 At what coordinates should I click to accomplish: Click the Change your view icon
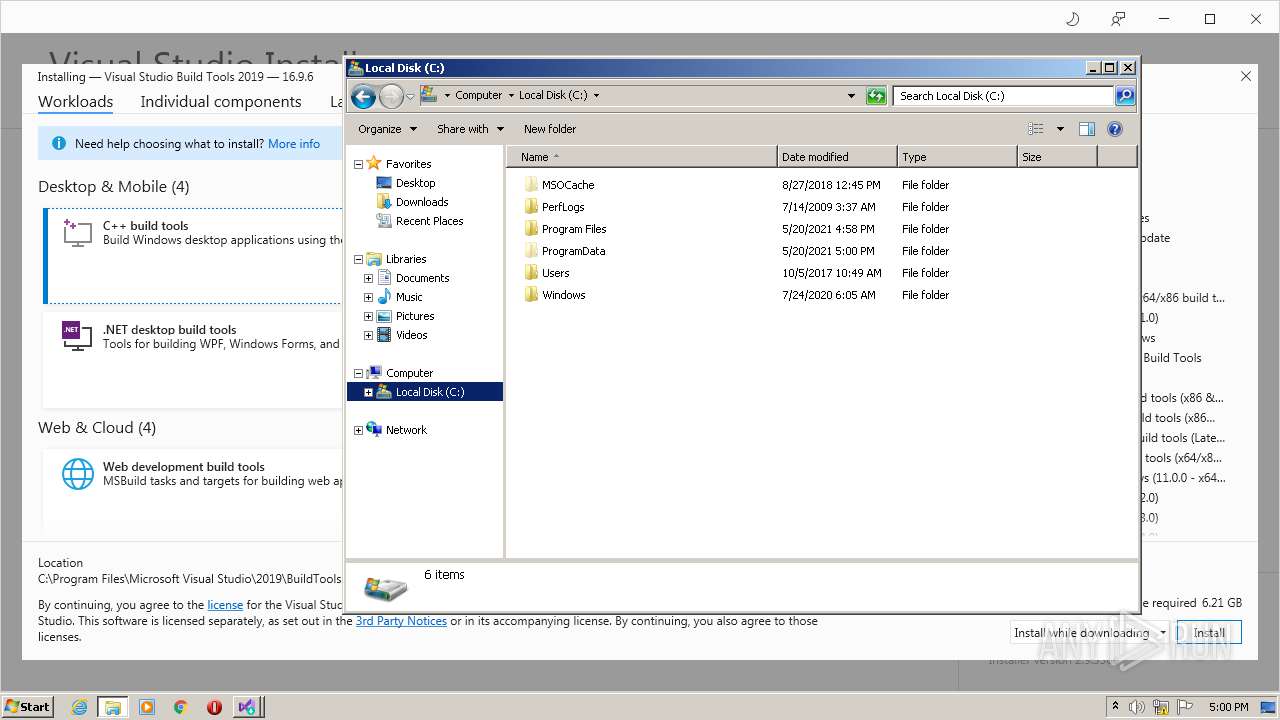(x=1036, y=129)
